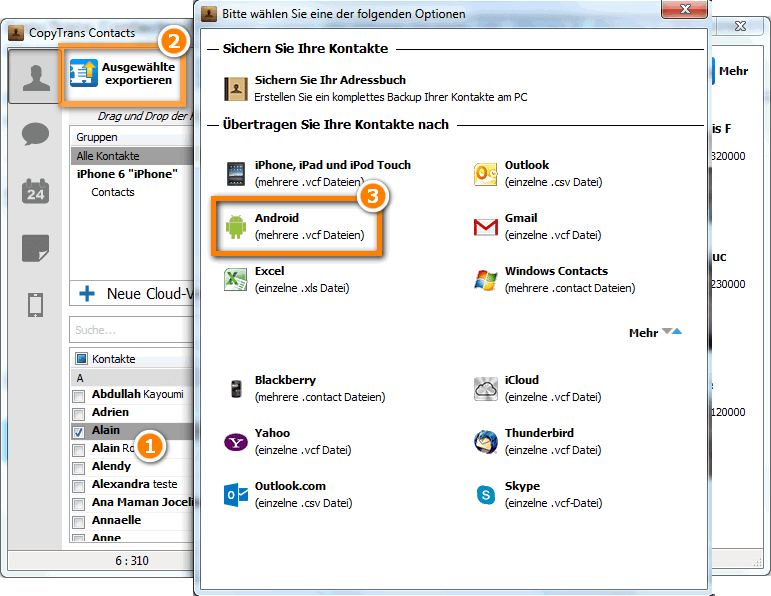Check Alendy contact checkbox
Viewport: 771px width, 596px height.
[x=78, y=468]
